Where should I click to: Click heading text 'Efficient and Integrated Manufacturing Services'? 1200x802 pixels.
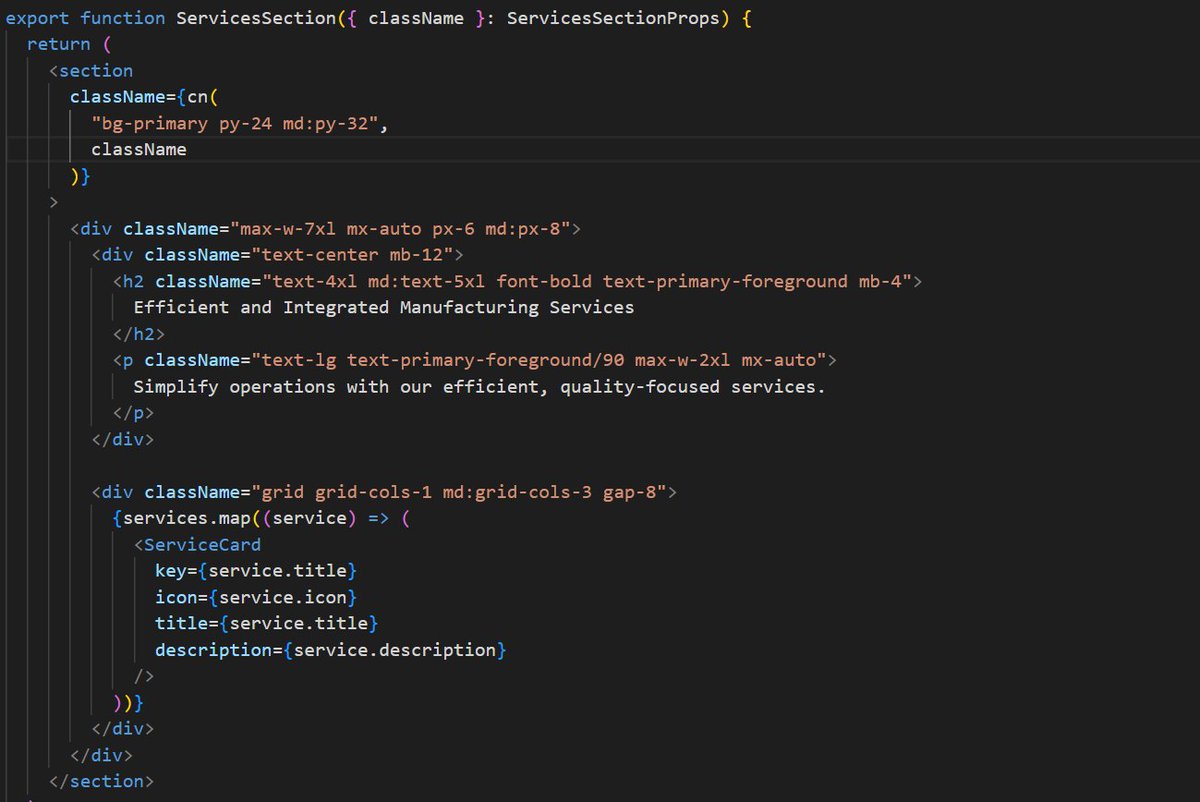pyautogui.click(x=384, y=308)
